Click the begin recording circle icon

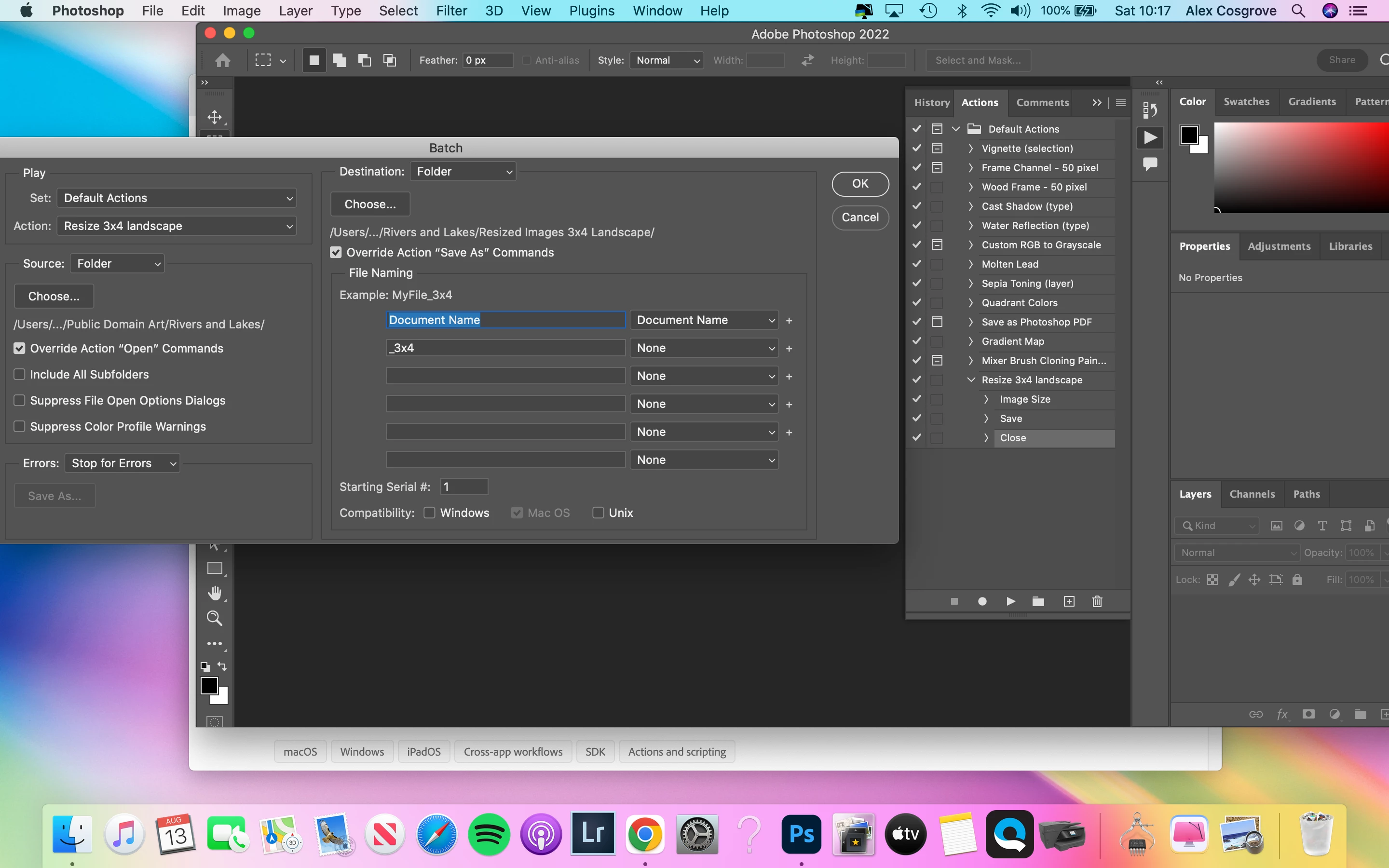point(982,601)
